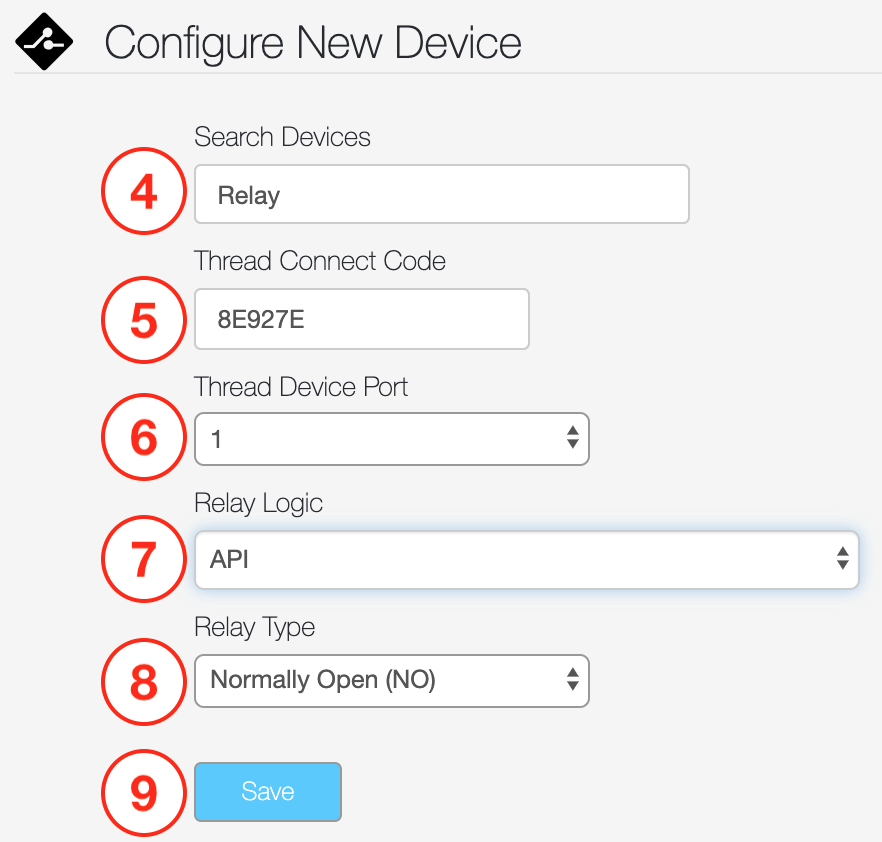Click inside the Search Devices field
Image resolution: width=882 pixels, height=842 pixels.
[441, 194]
